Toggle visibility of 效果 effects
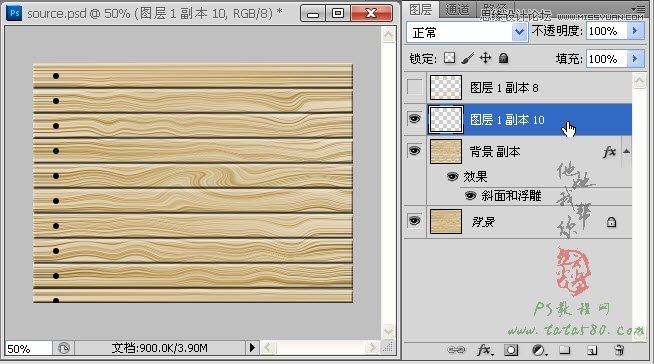Viewport: 654px width, 364px height. pyautogui.click(x=452, y=177)
